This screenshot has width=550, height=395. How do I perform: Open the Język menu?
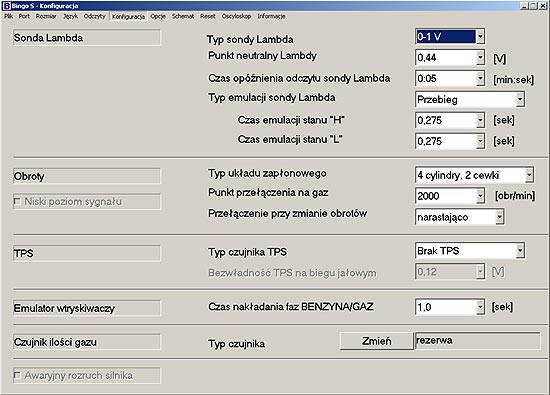click(x=70, y=16)
